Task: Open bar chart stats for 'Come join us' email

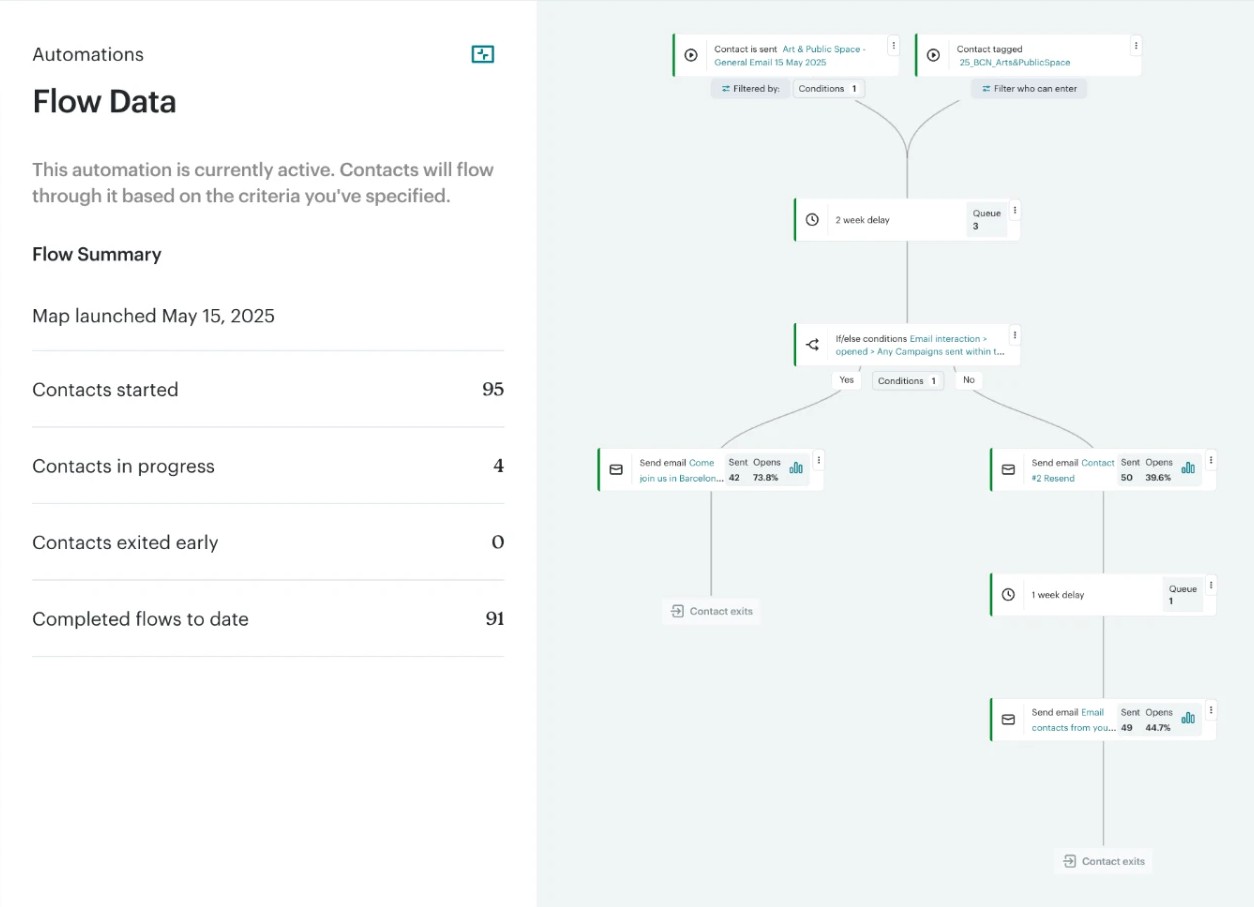Action: pyautogui.click(x=796, y=467)
